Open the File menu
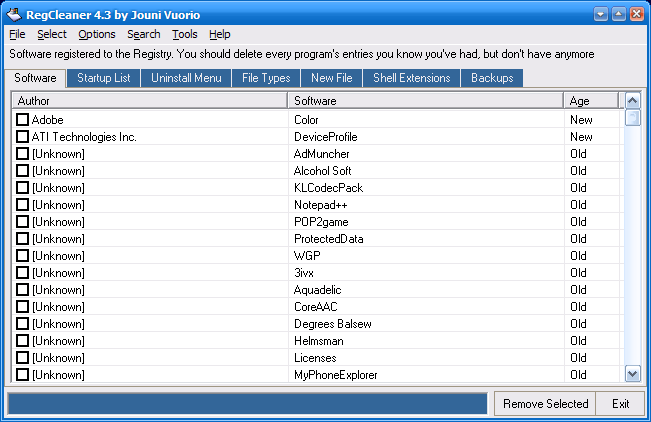Screen dimensions: 651x422 pos(17,34)
